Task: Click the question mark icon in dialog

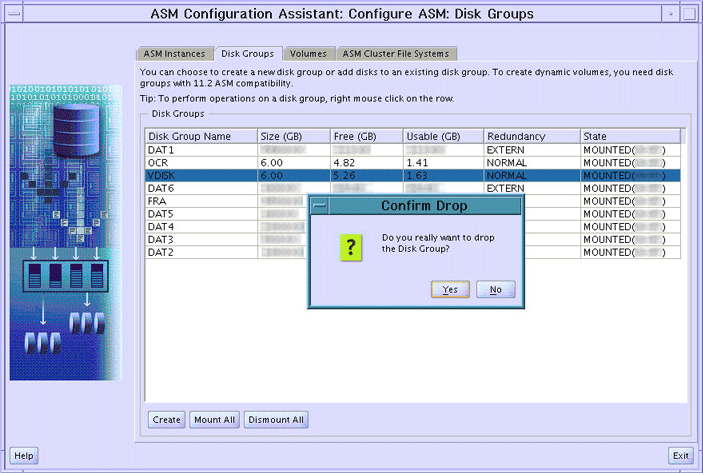Action: (351, 247)
